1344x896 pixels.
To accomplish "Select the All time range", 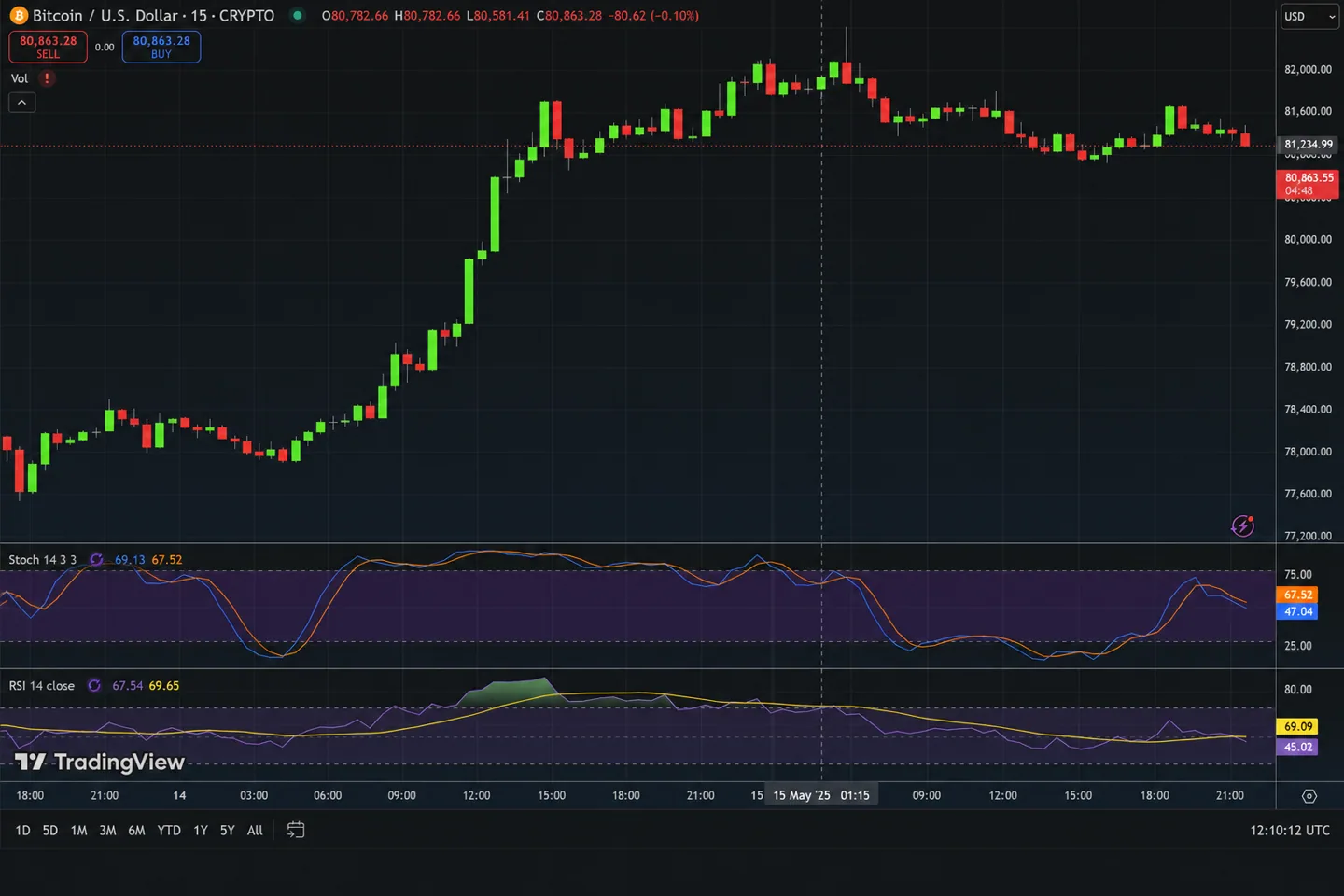I will 255,831.
